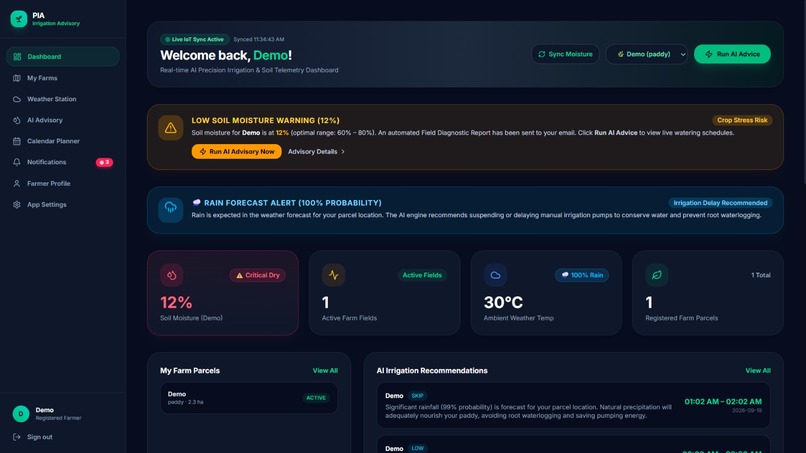This screenshot has height=453, width=806.
Task: Click the Notifications bell icon
Action: pos(17,162)
